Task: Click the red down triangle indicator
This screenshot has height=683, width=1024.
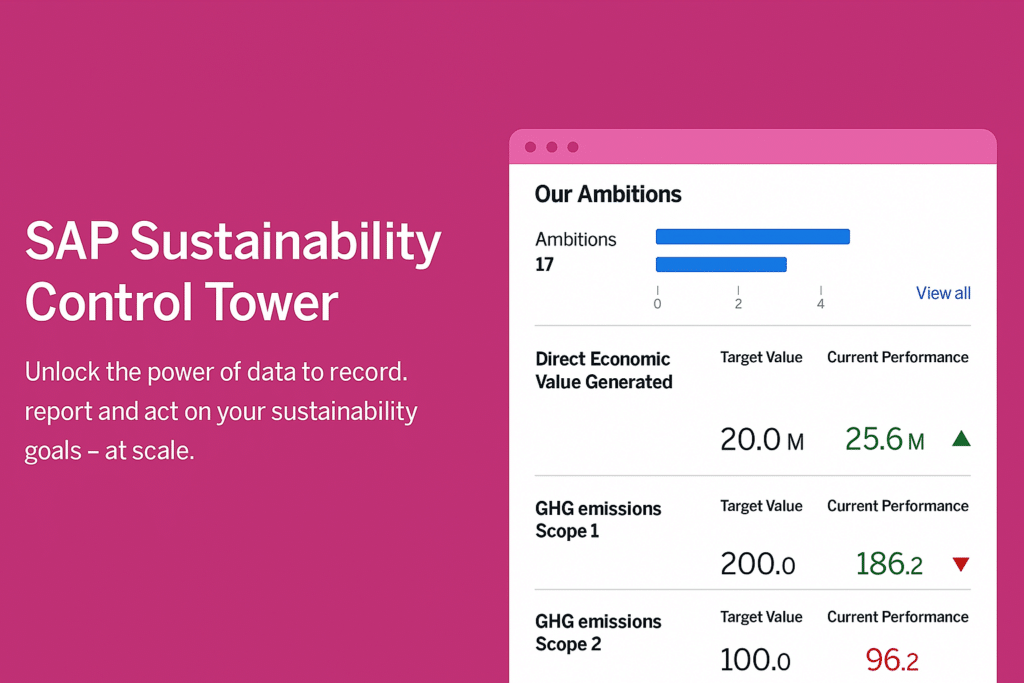Action: [x=961, y=564]
